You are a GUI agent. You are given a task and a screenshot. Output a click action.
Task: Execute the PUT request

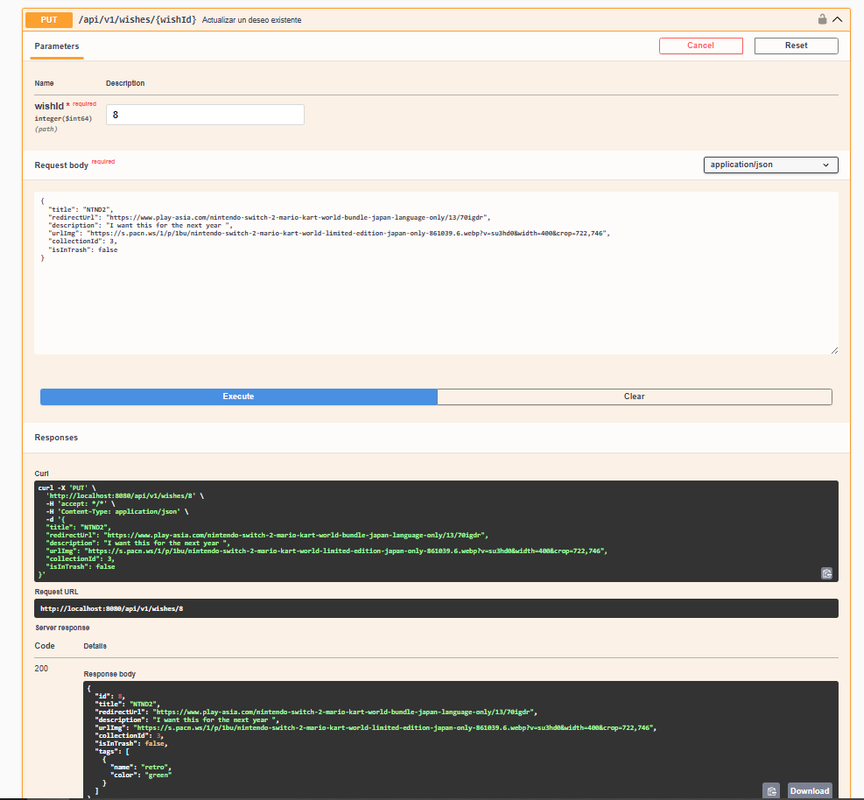tap(239, 397)
